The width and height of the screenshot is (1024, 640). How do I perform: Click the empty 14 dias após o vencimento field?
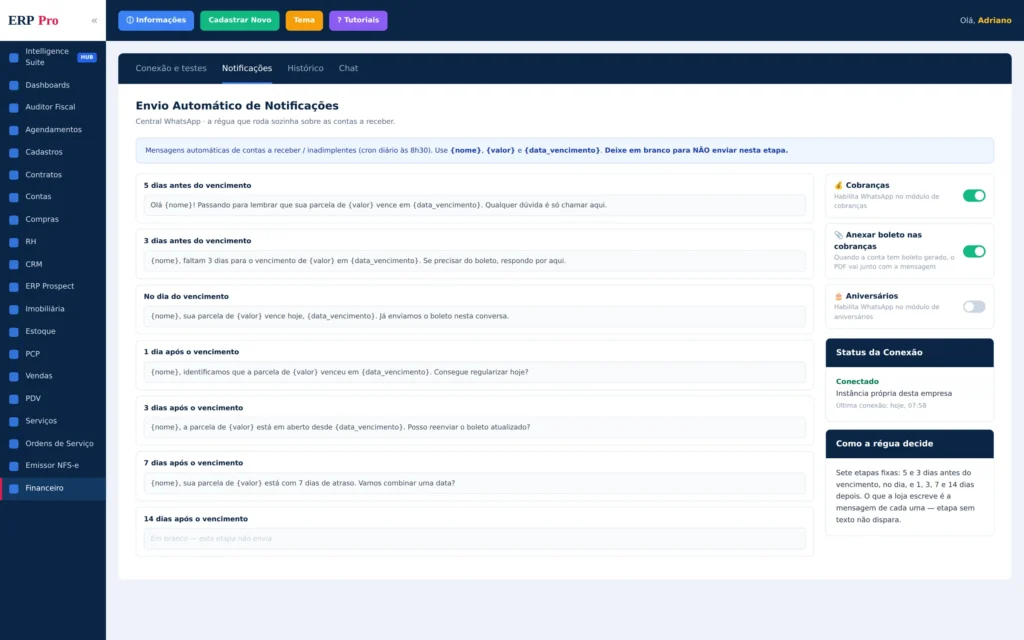click(x=474, y=539)
